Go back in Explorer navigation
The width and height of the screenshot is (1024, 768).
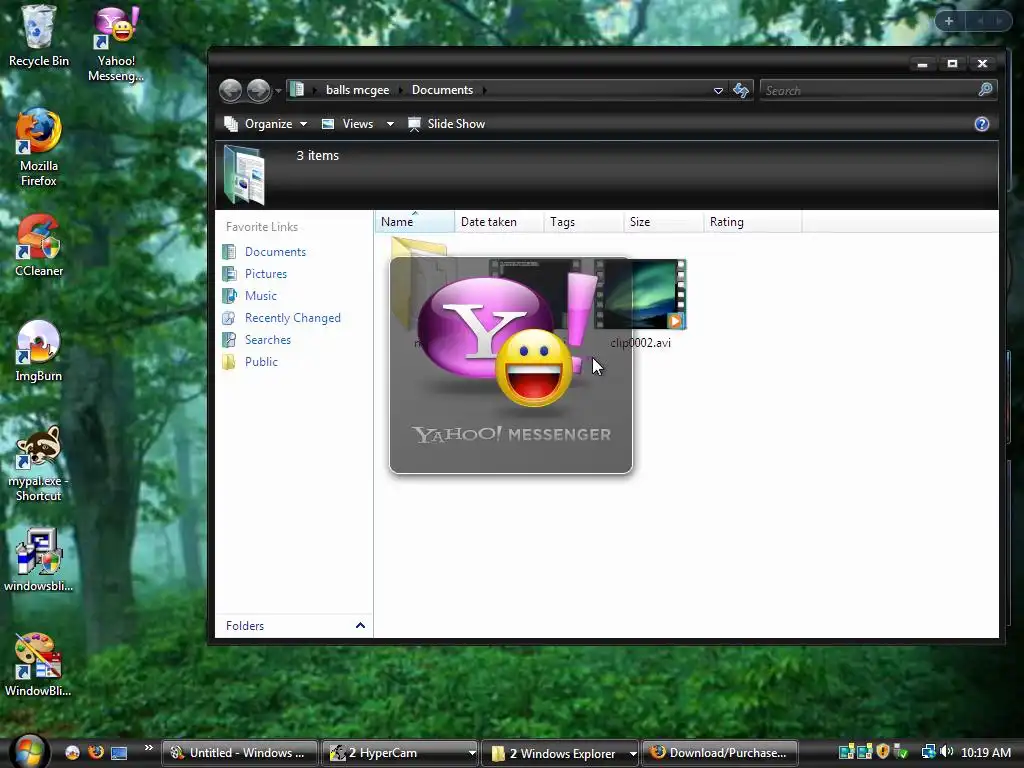(x=231, y=90)
